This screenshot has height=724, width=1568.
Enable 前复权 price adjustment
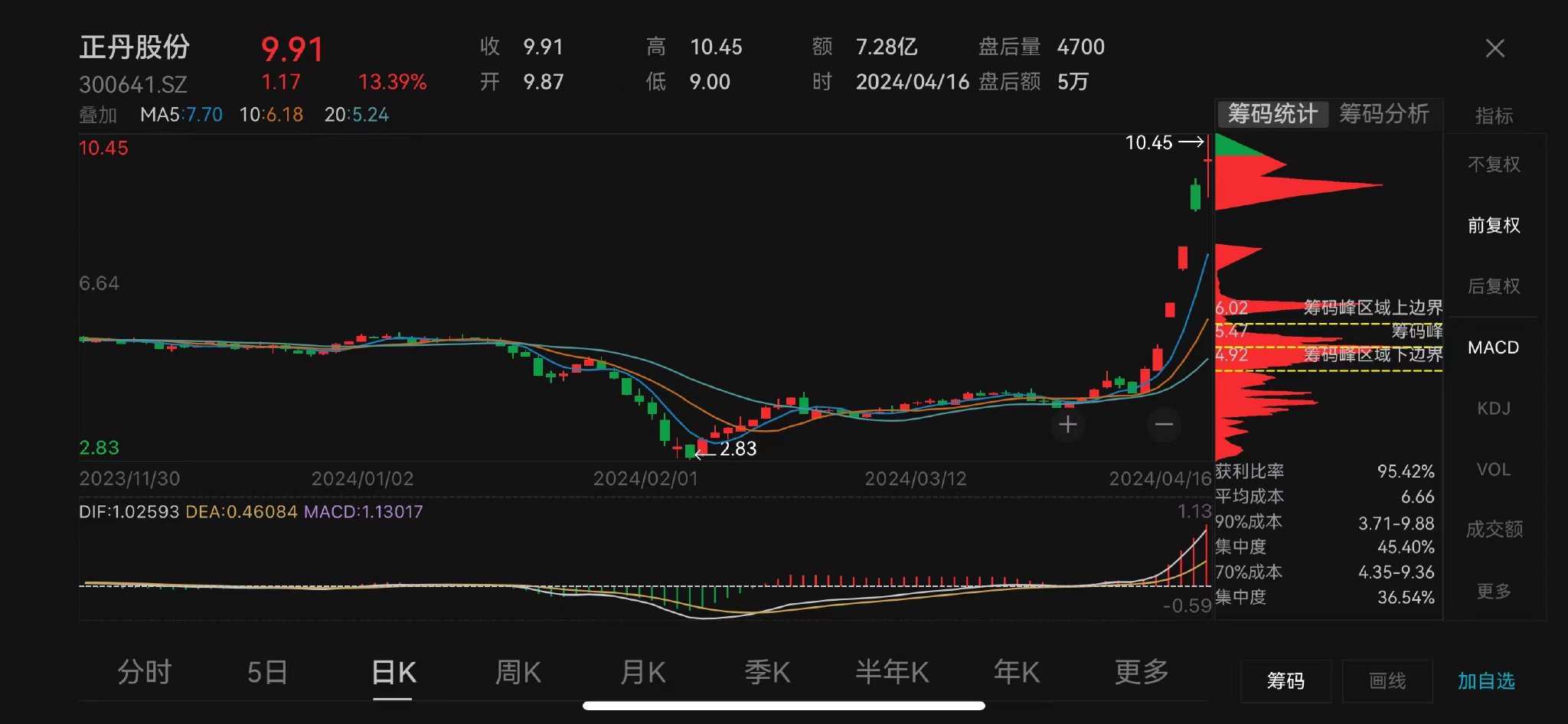(x=1493, y=225)
